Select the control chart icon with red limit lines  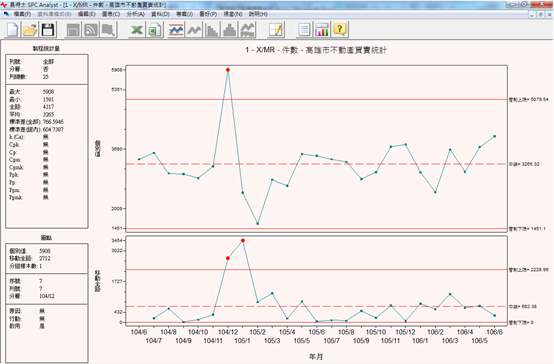(x=176, y=30)
